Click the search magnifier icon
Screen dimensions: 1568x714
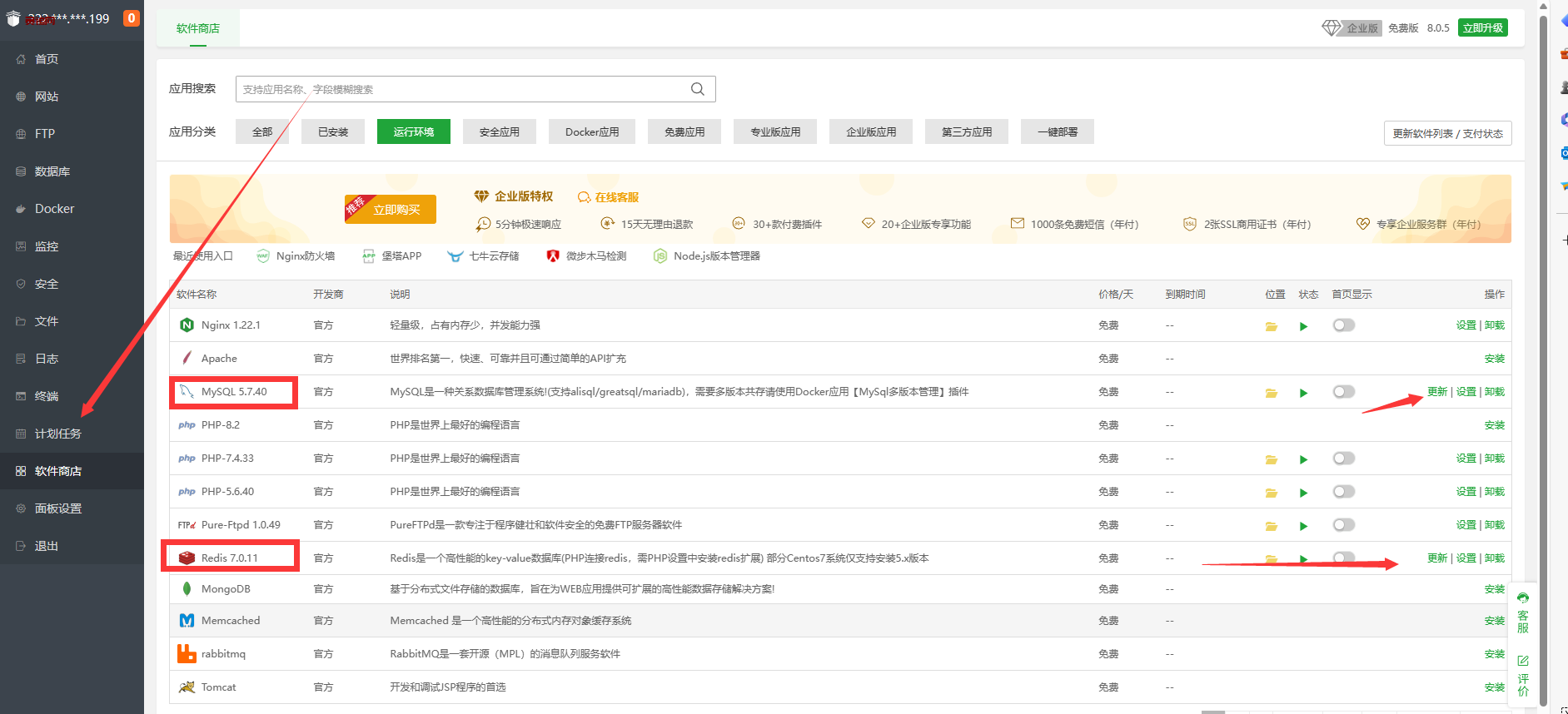coord(698,89)
